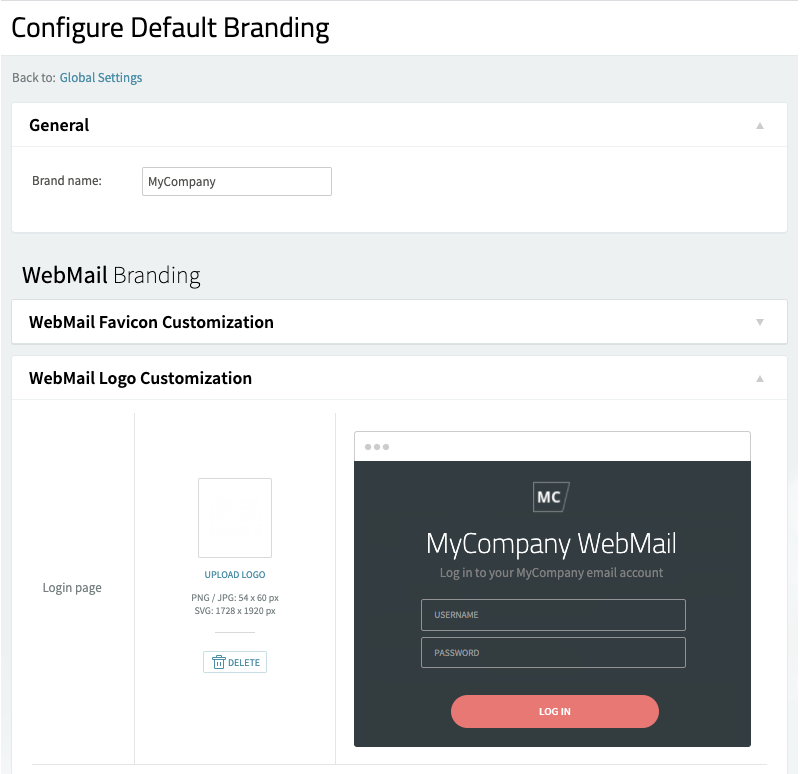
Task: Click the MC logo in login preview
Action: coord(551,496)
